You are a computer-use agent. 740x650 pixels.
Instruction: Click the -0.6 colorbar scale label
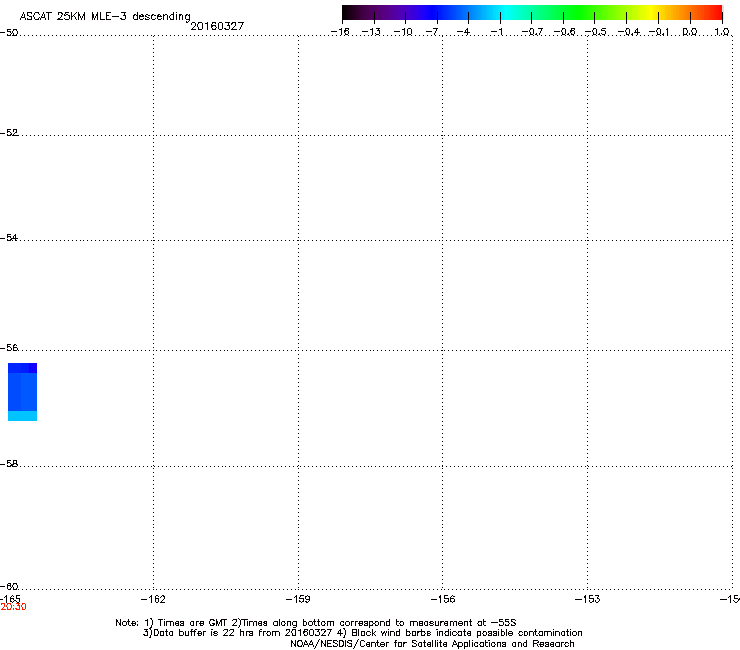coord(564,32)
